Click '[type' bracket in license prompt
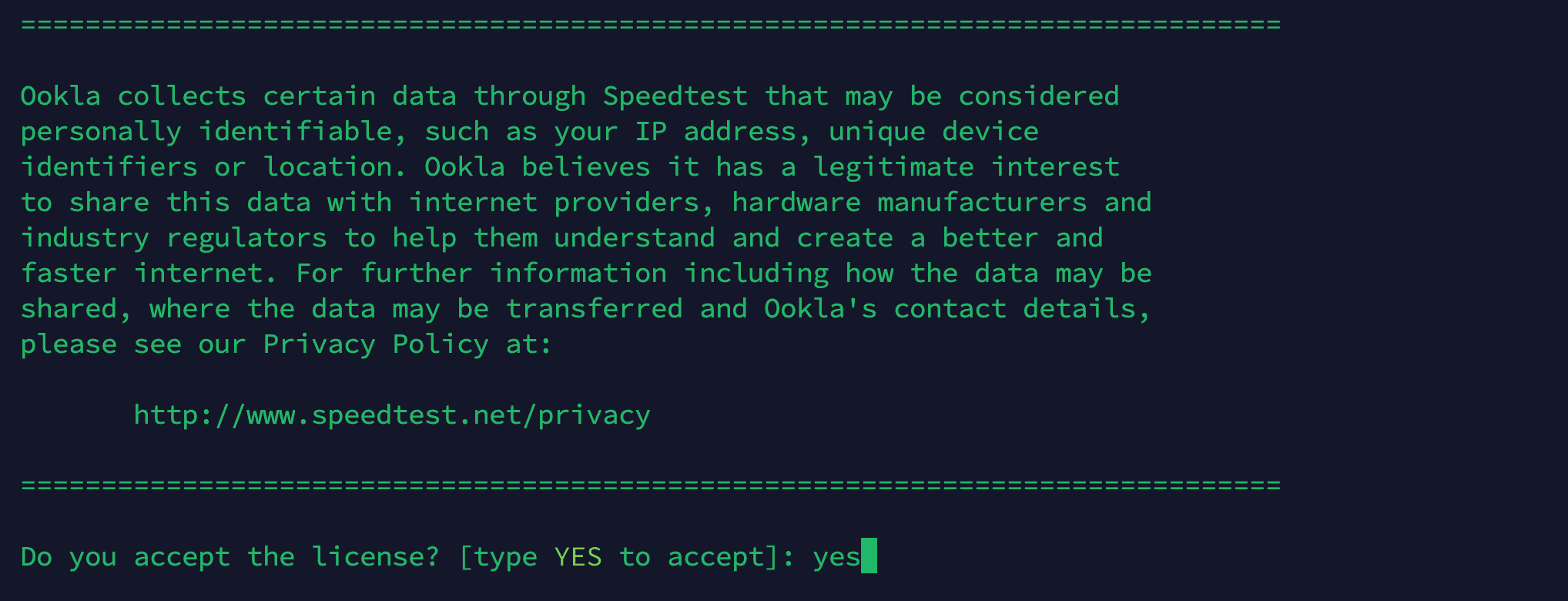This screenshot has width=1568, height=601. [498, 557]
